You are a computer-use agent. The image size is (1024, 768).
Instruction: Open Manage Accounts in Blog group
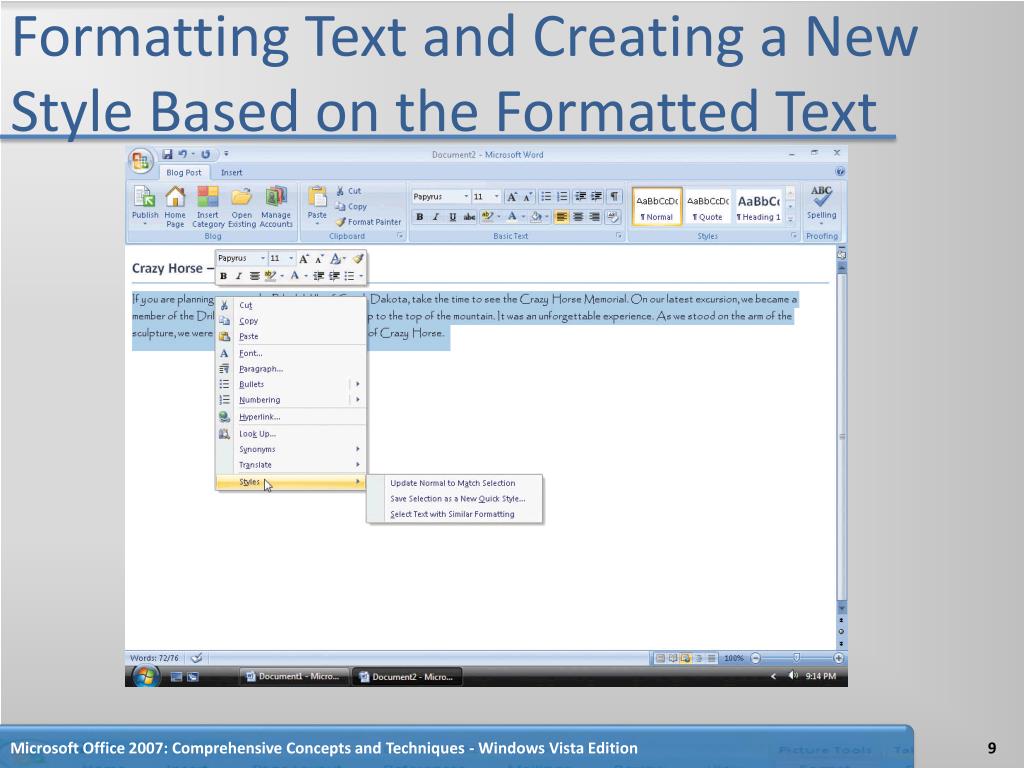[x=276, y=205]
